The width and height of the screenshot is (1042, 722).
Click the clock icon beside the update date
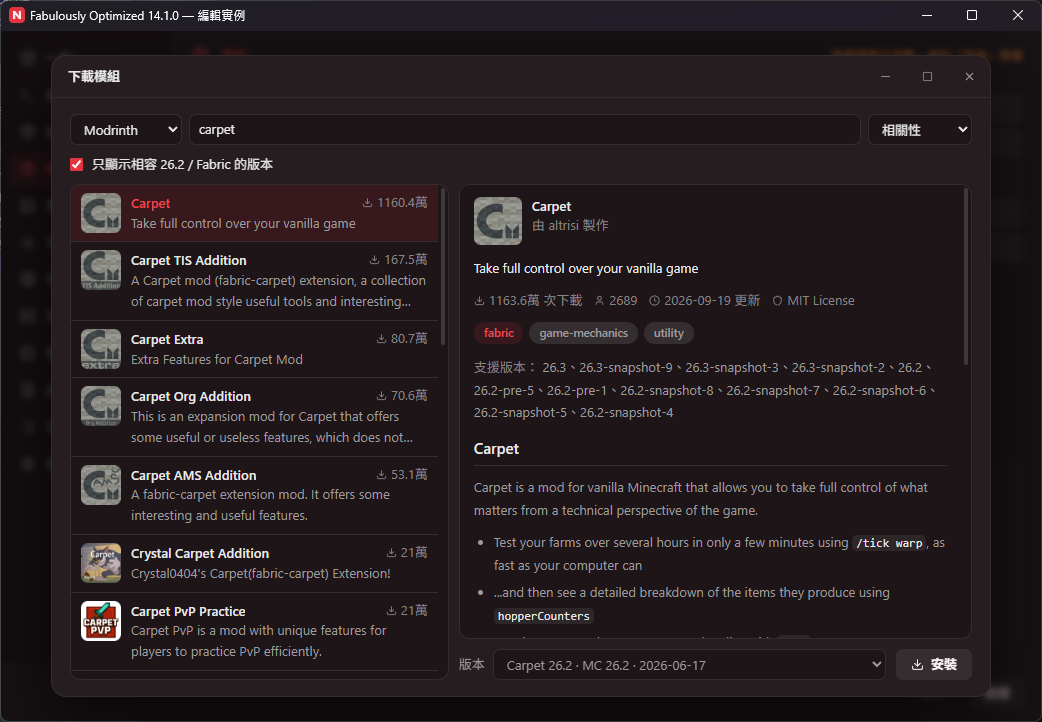(x=655, y=301)
